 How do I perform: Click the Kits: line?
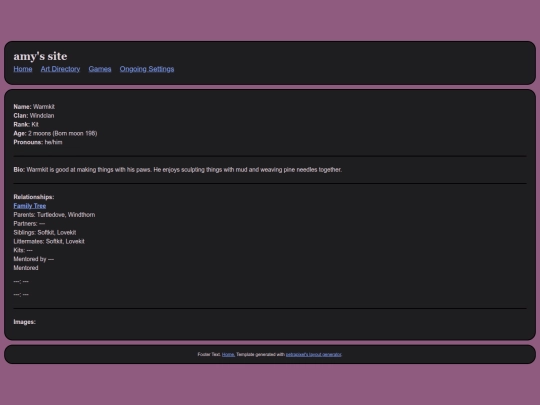(x=23, y=250)
